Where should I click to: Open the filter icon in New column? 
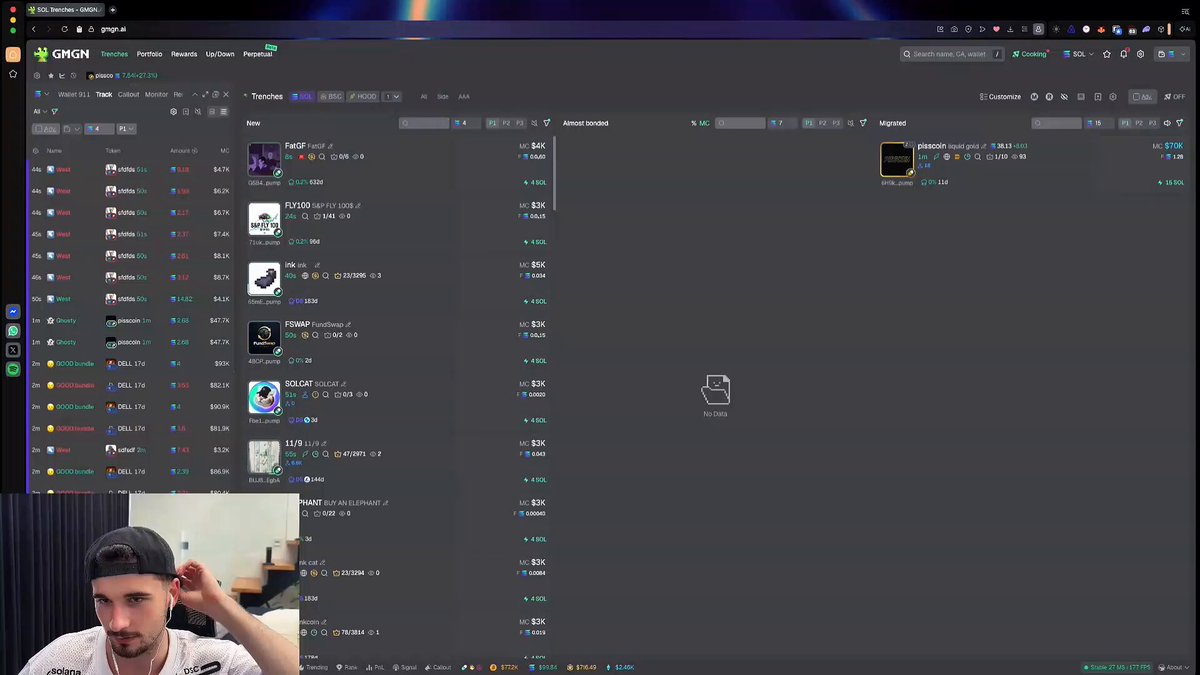click(x=547, y=123)
